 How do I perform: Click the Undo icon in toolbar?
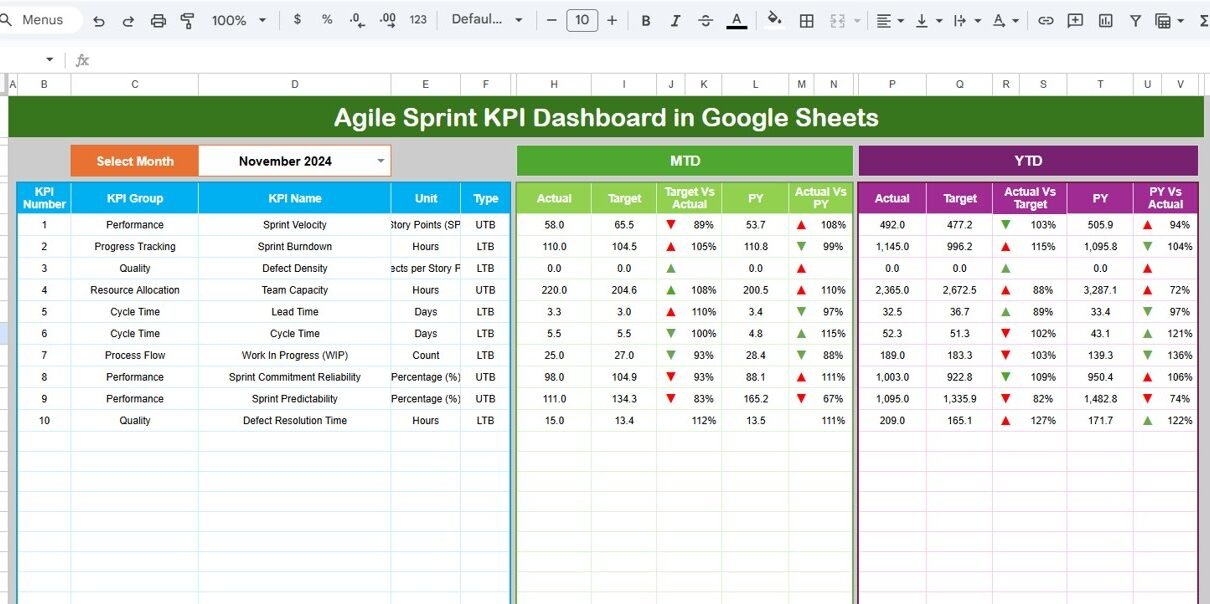pyautogui.click(x=98, y=20)
